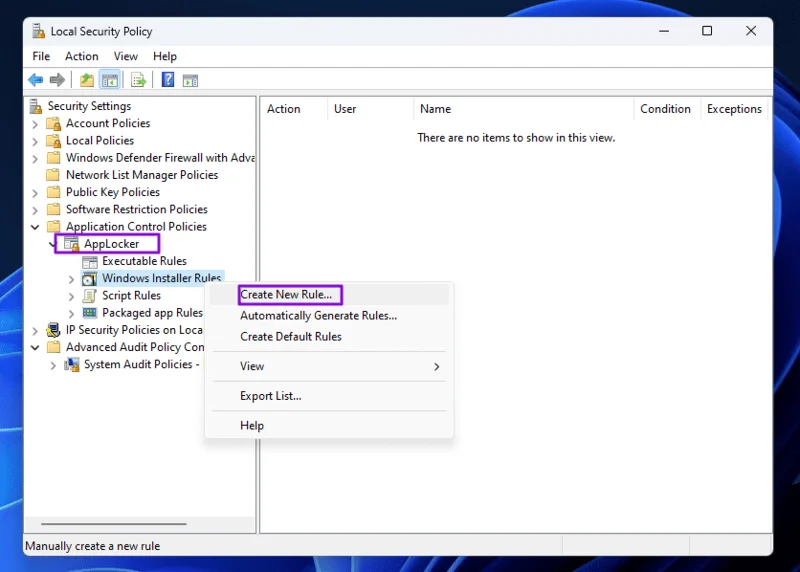Click the Network List Manager Policies folder icon
This screenshot has width=800, height=572.
pyautogui.click(x=53, y=175)
